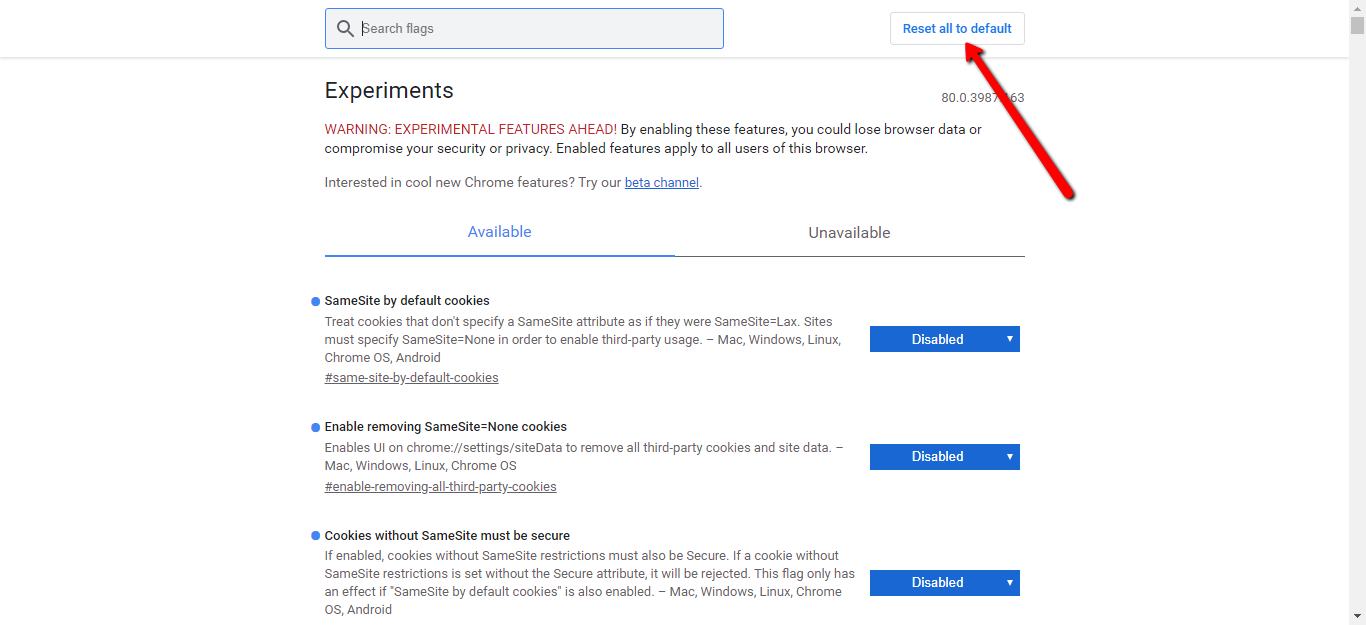Click blue dot beside Cookies without SameSite must be secure
This screenshot has height=625, width=1366.
315,536
